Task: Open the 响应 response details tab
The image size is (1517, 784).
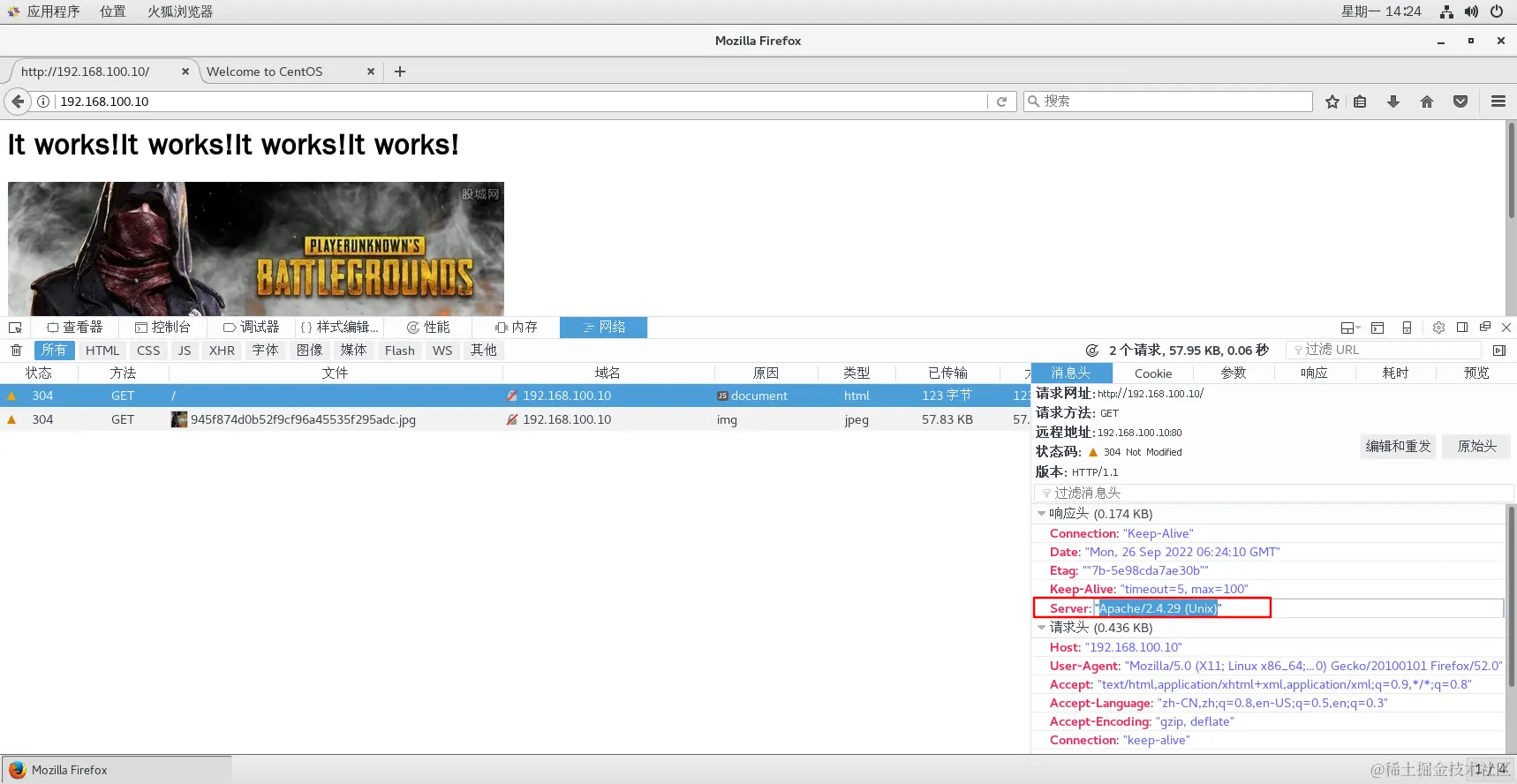Action: coord(1314,373)
